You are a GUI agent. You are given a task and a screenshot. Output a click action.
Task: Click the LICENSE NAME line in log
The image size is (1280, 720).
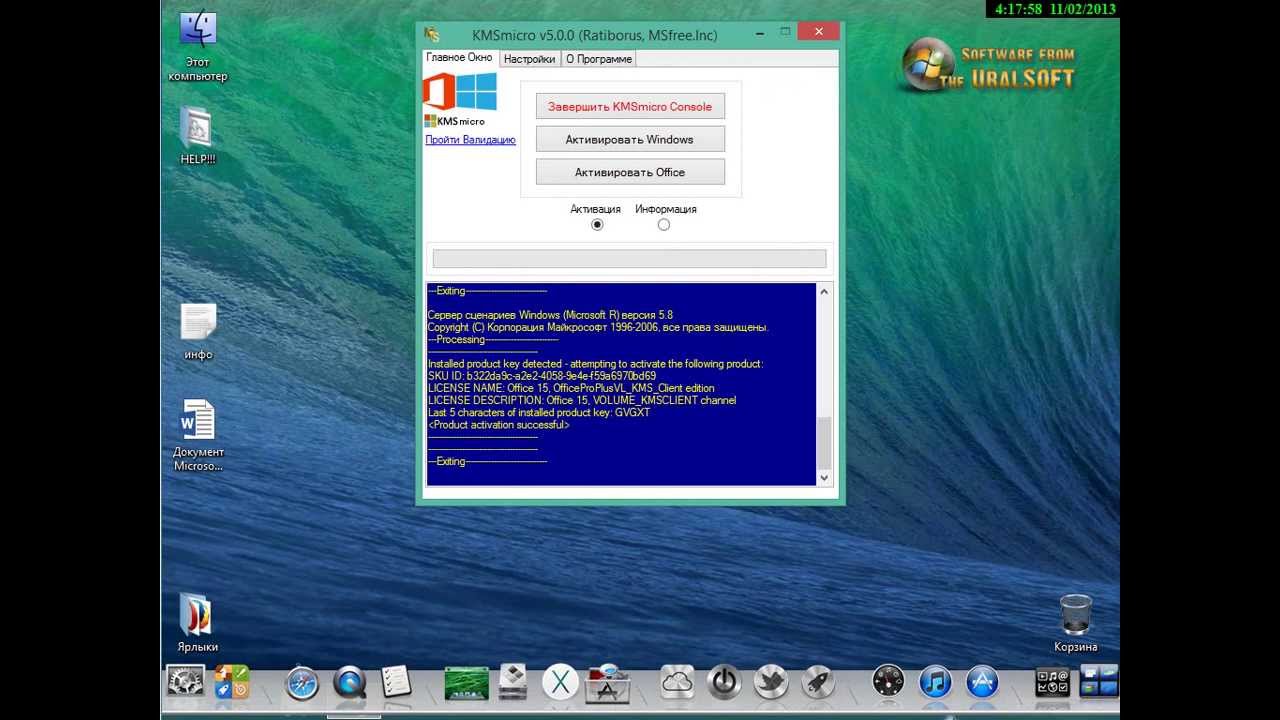(570, 388)
